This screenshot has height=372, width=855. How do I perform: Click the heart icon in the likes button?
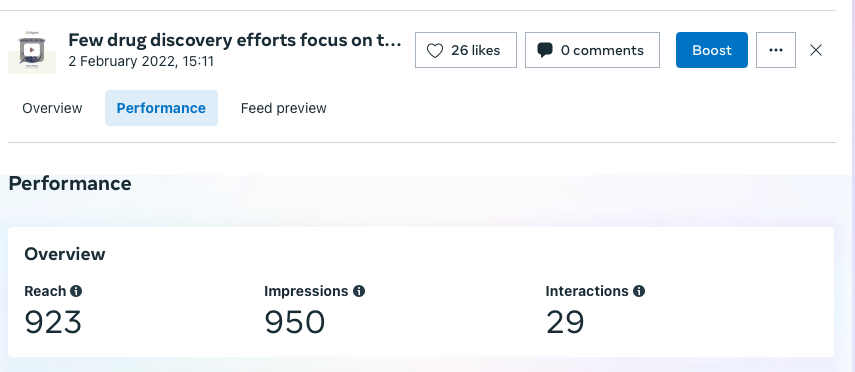(x=435, y=51)
